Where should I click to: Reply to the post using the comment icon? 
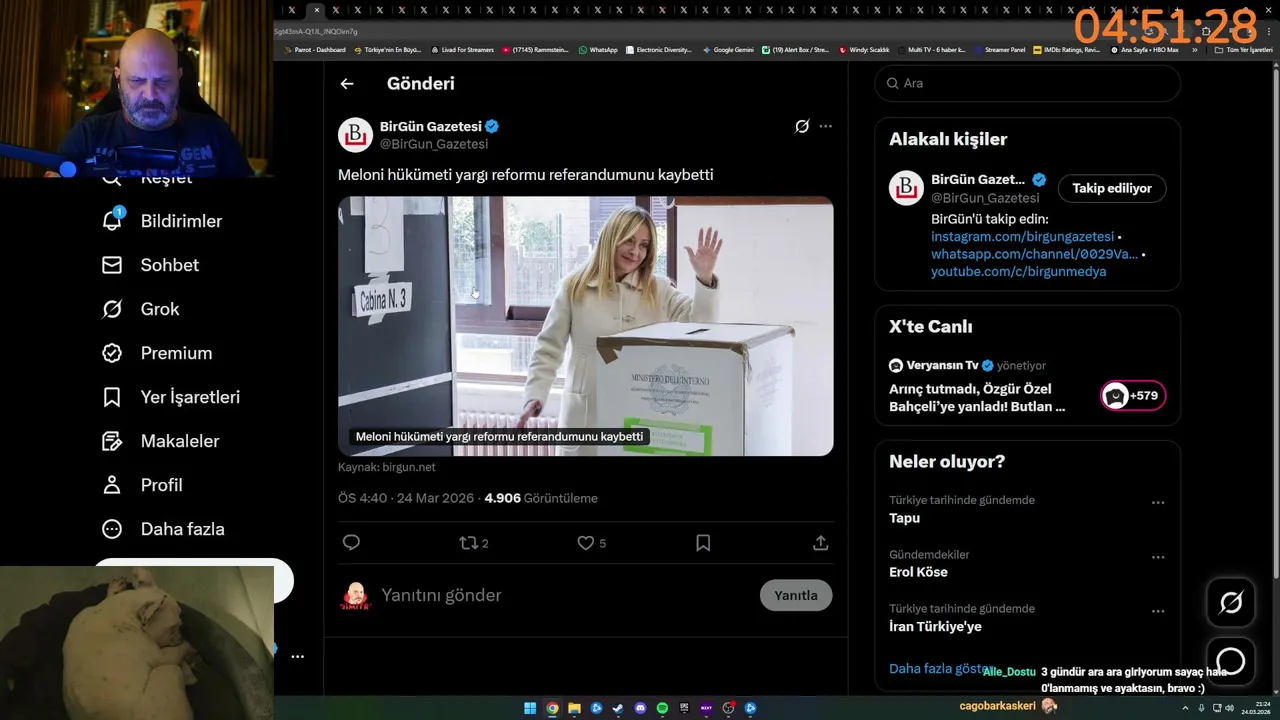[x=351, y=543]
